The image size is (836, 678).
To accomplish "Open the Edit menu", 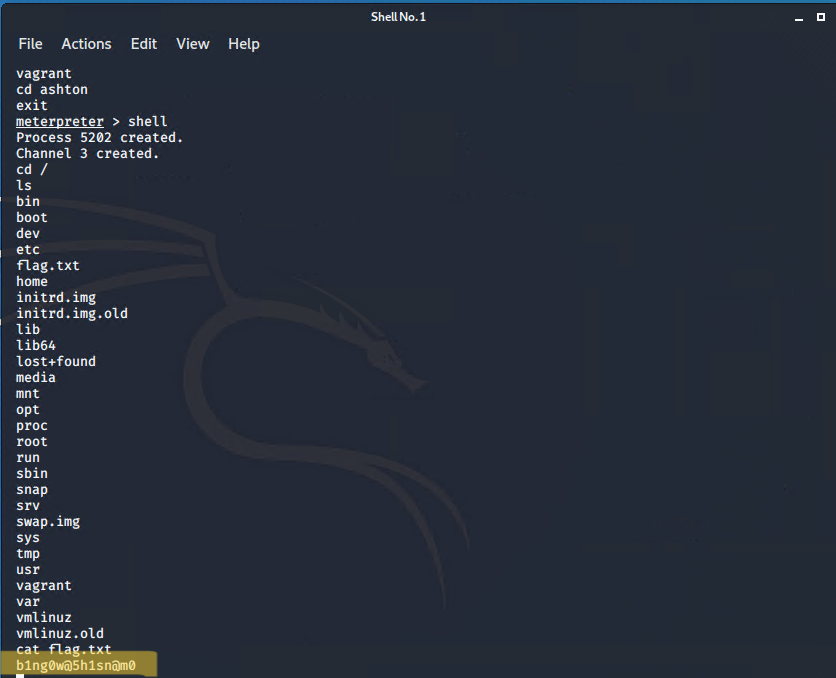I will point(144,44).
